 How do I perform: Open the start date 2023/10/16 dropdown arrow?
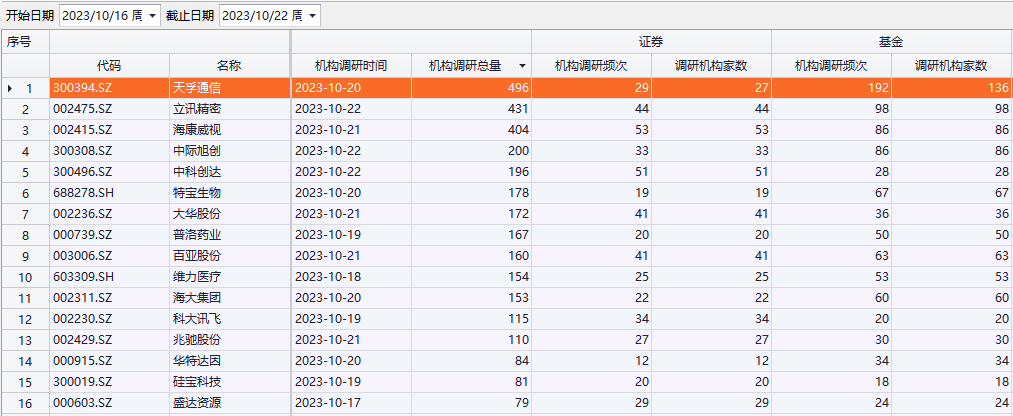pyautogui.click(x=153, y=16)
